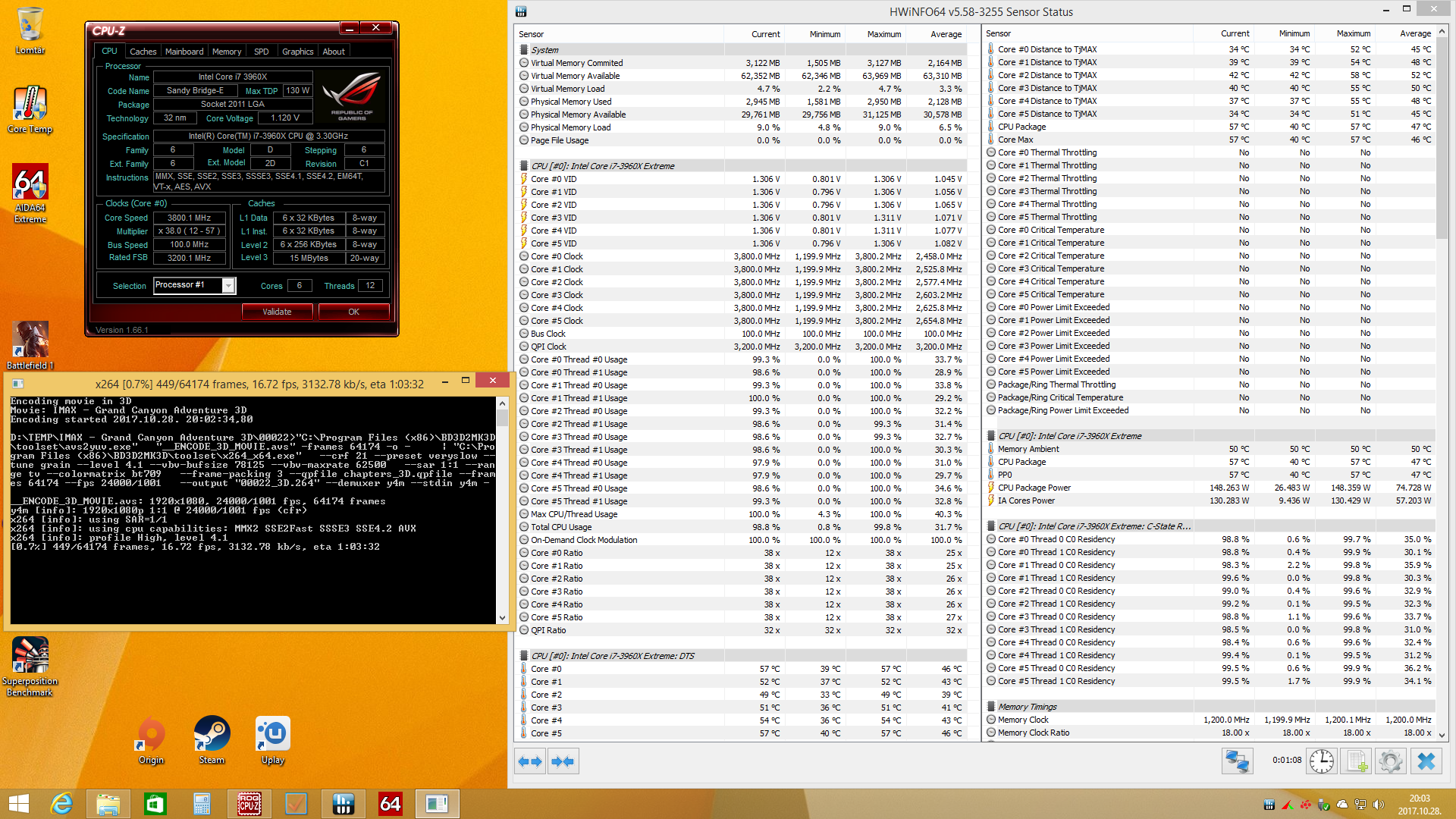Open Internet Explorer from the taskbar
Screen dimensions: 1456x819
[61, 804]
